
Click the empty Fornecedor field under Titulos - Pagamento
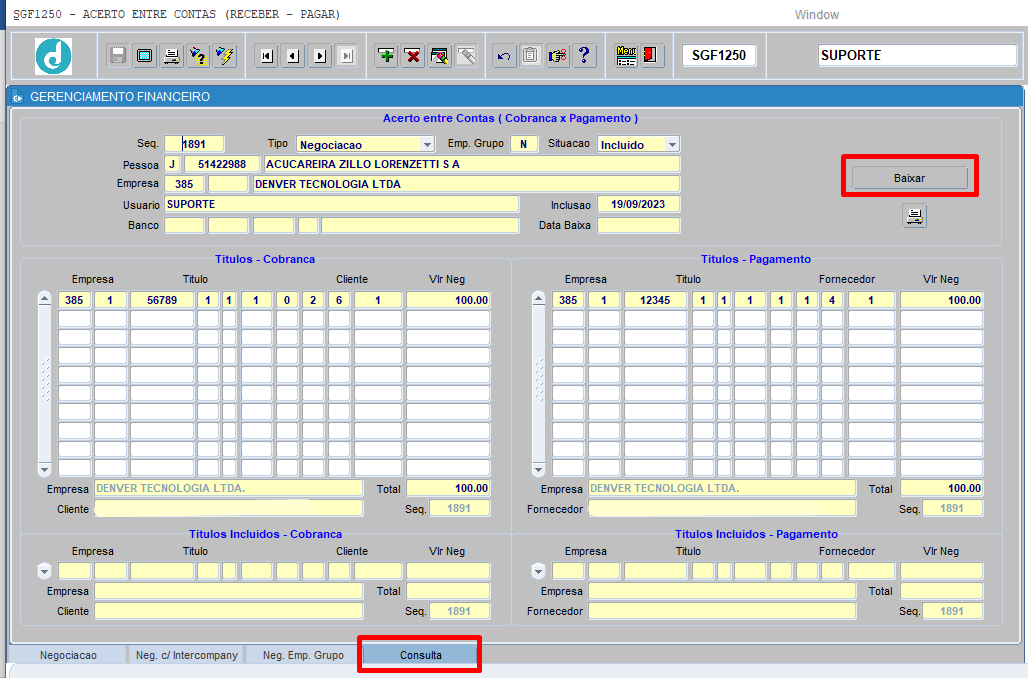722,508
